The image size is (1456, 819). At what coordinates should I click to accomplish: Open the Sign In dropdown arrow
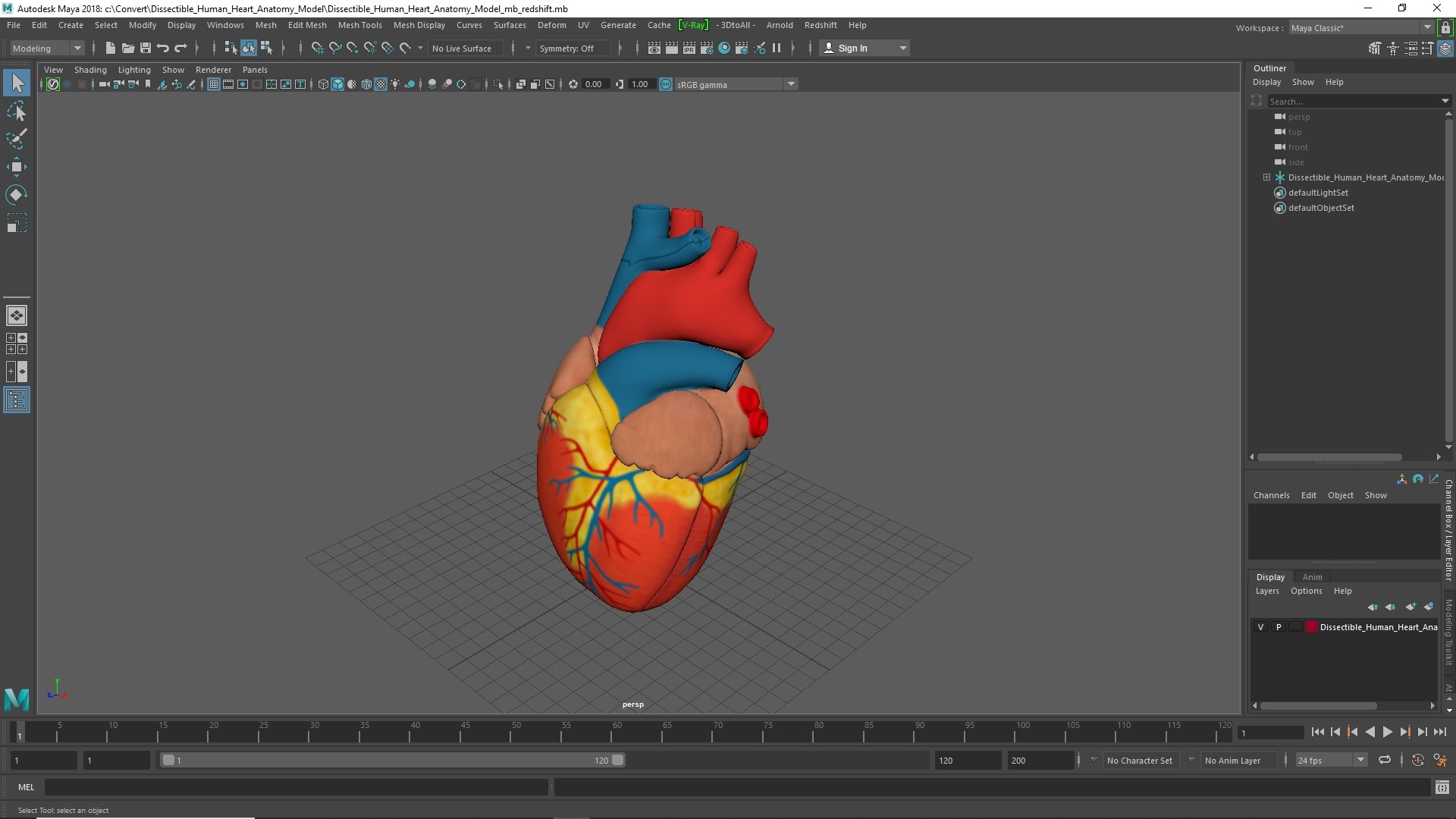[x=902, y=48]
